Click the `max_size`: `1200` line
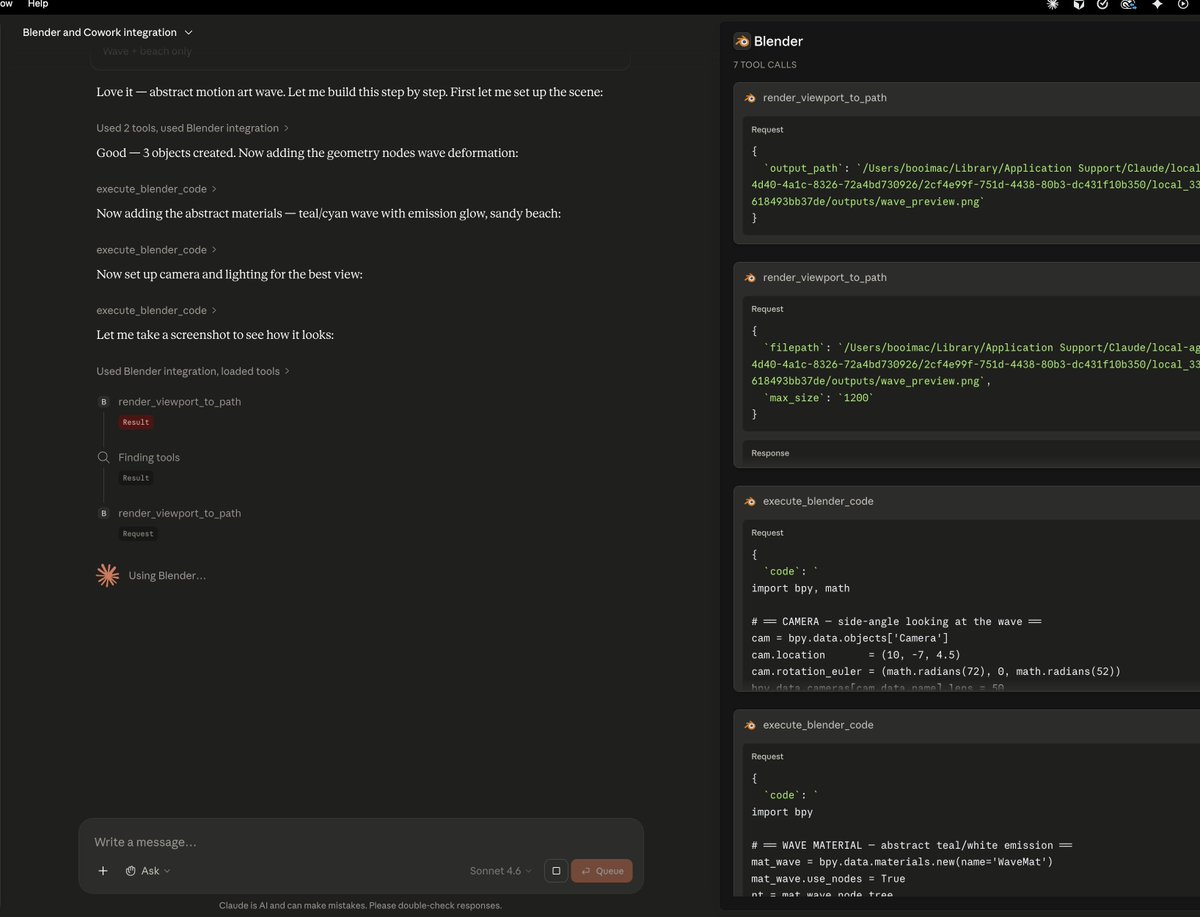 [819, 397]
